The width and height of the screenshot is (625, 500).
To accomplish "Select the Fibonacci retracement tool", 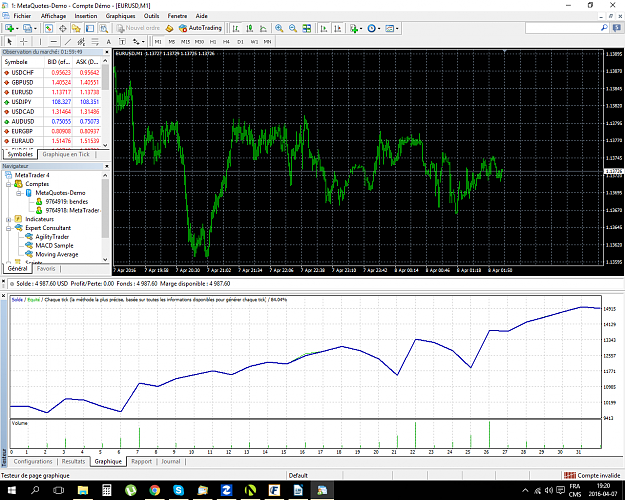I will (95, 41).
